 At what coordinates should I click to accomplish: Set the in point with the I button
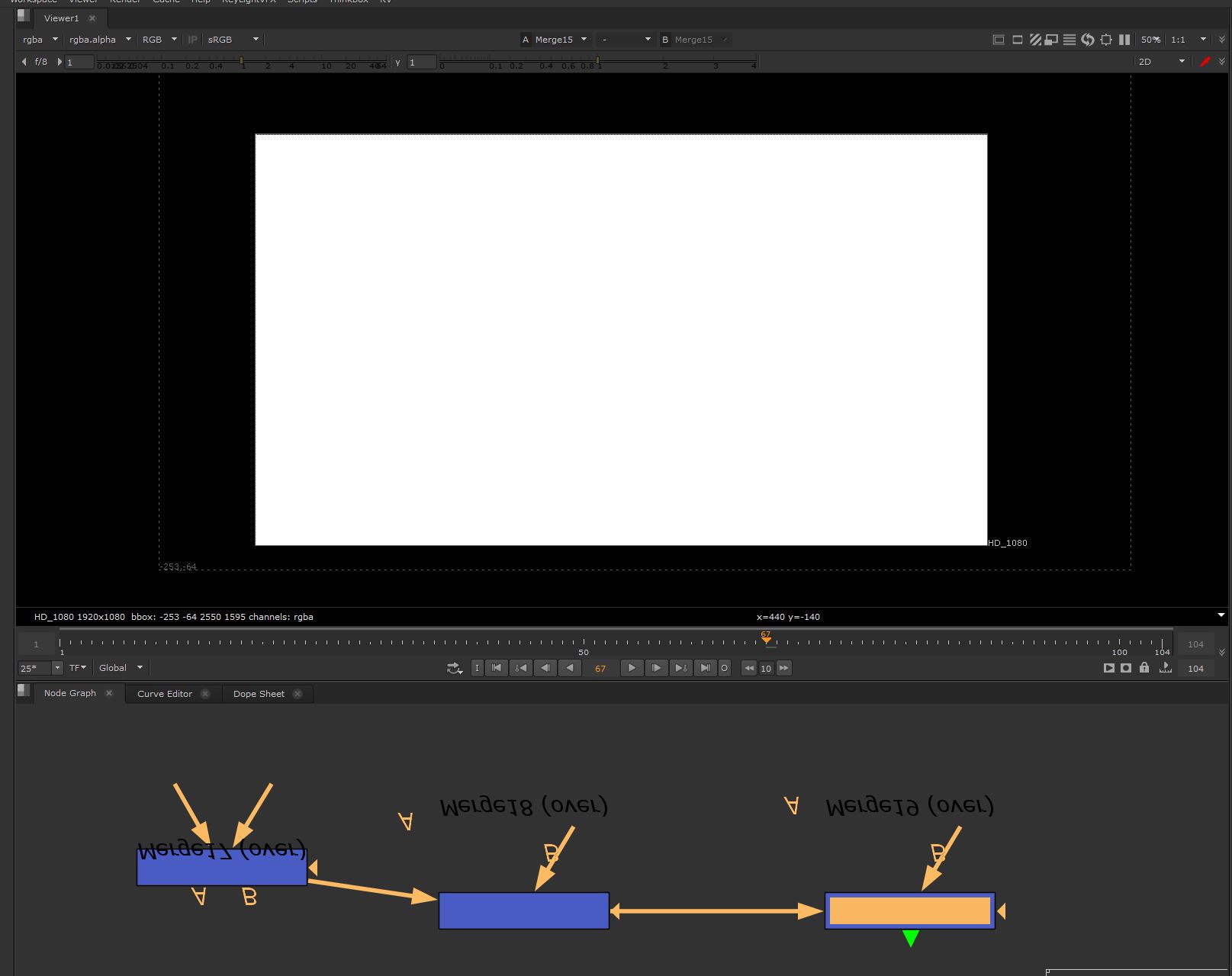478,669
